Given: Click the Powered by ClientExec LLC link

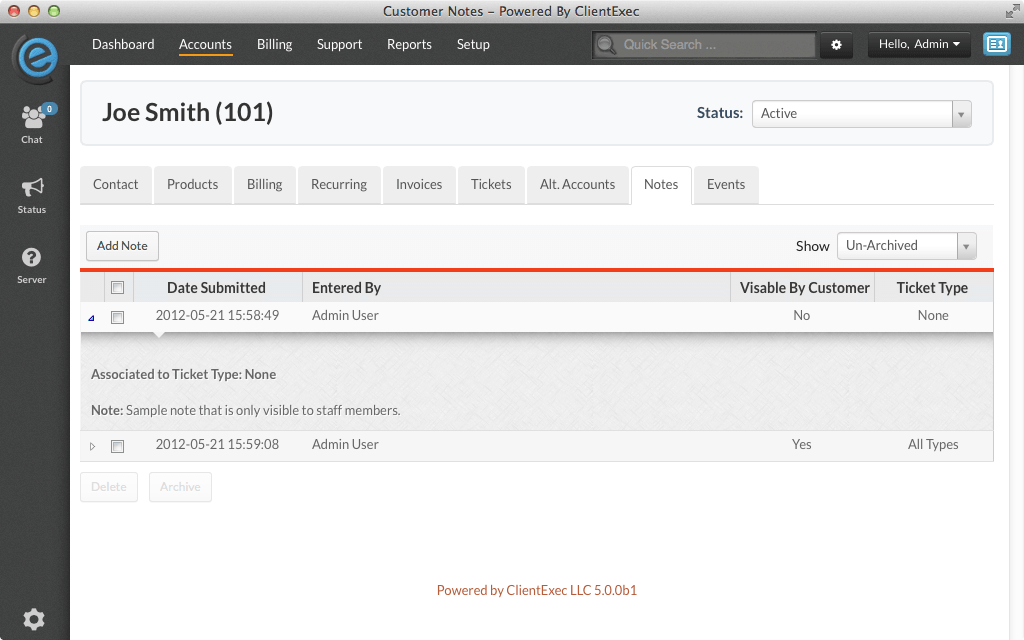Looking at the screenshot, I should (x=537, y=591).
